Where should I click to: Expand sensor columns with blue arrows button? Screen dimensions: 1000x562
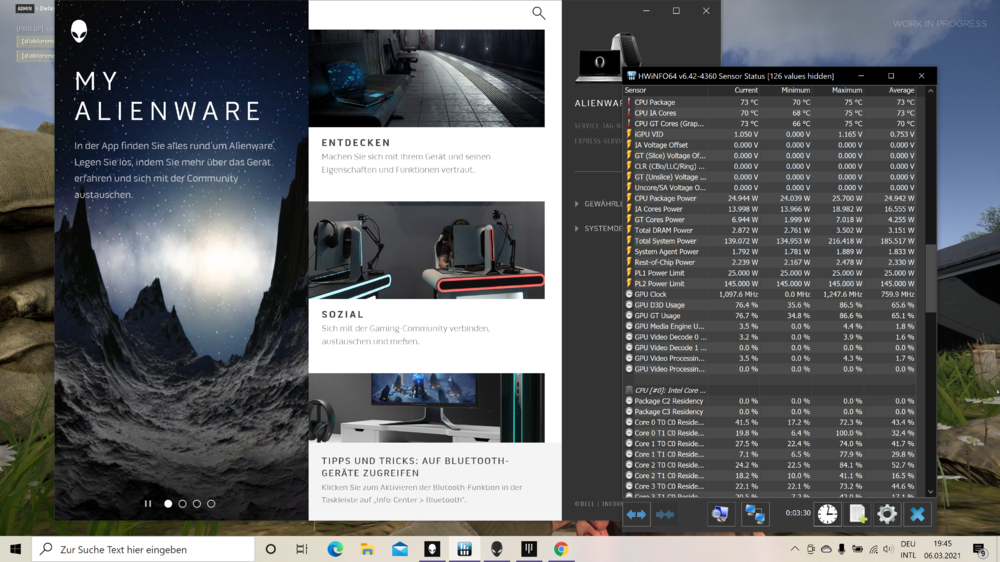click(636, 514)
